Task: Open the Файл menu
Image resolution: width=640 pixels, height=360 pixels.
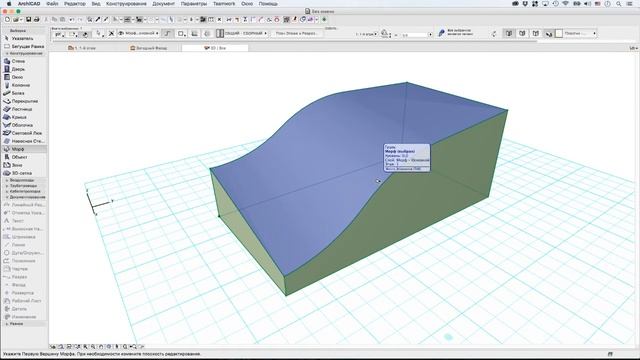Action: pyautogui.click(x=52, y=4)
